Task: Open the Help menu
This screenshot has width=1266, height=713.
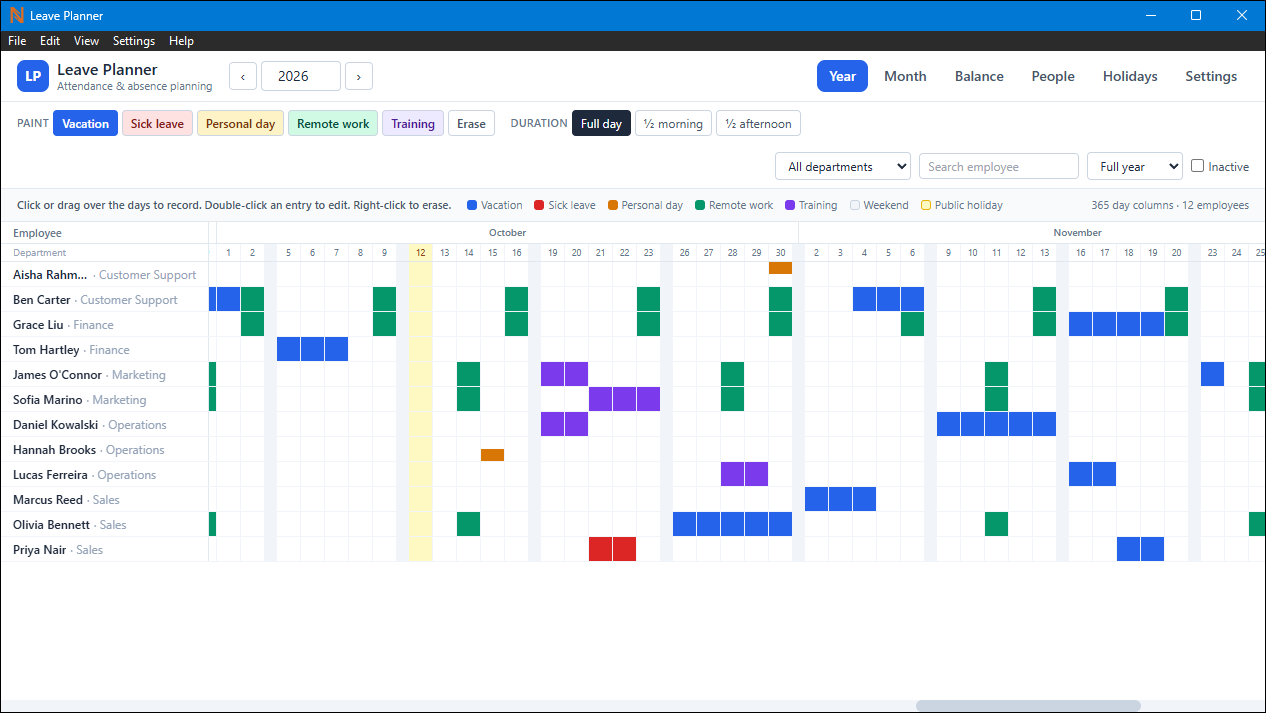Action: 181,41
